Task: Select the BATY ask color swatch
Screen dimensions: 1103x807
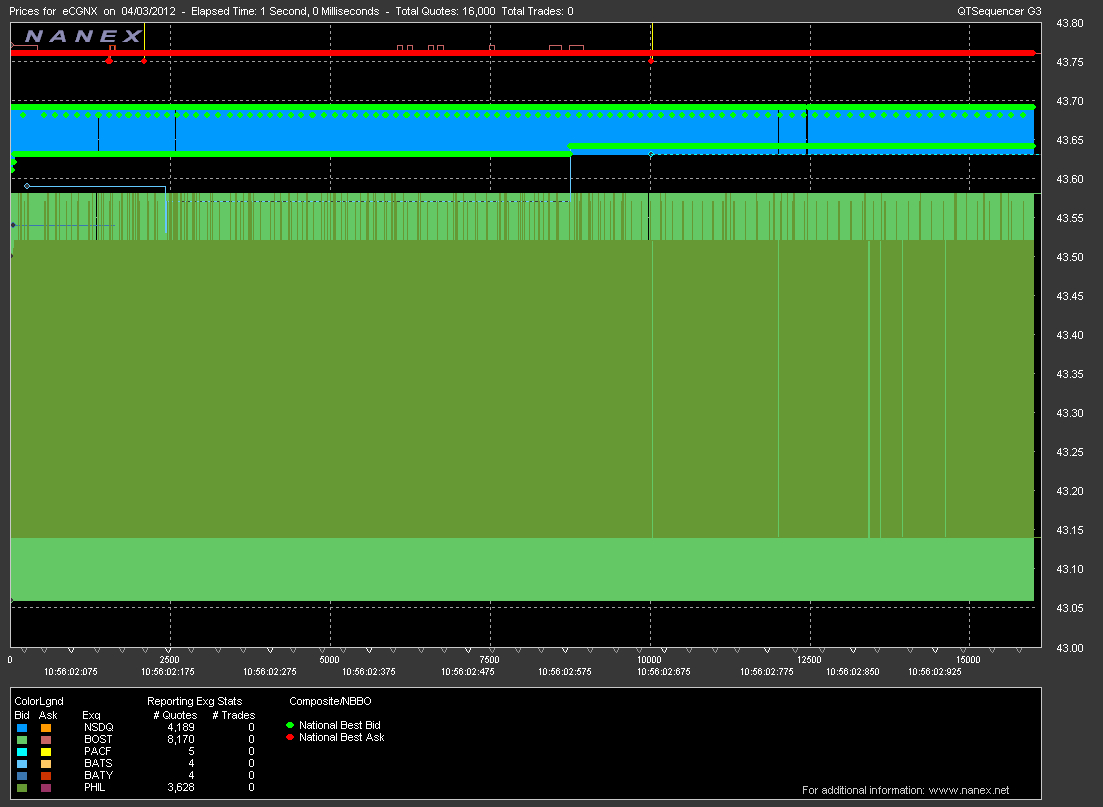Action: point(46,775)
